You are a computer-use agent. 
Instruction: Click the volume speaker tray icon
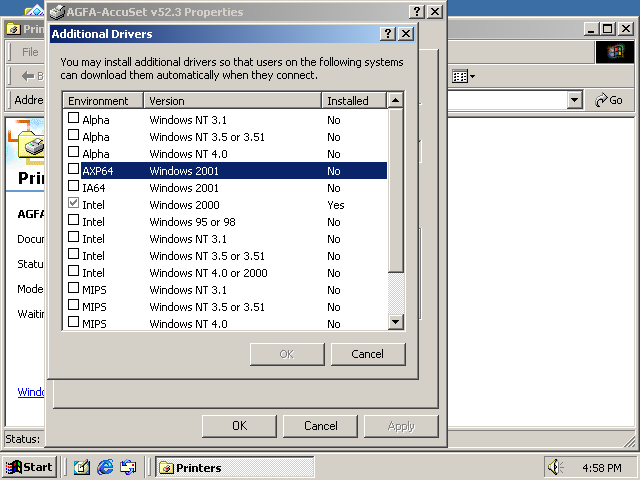tap(555, 467)
